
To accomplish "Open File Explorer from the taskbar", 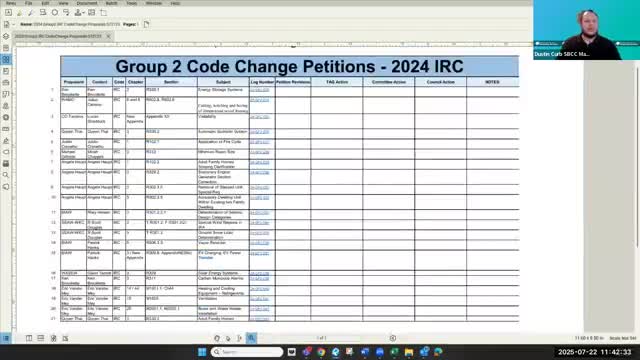I will pos(409,352).
